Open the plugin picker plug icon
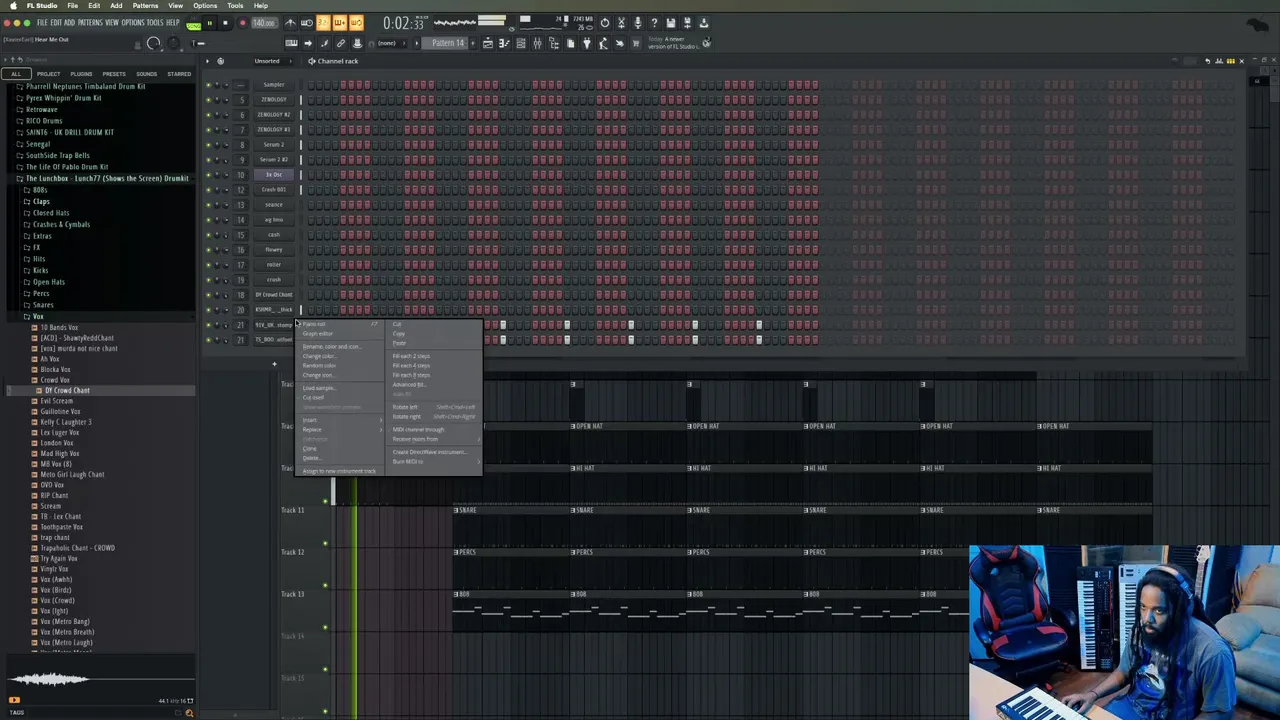This screenshot has height=720, width=1280. coord(587,43)
